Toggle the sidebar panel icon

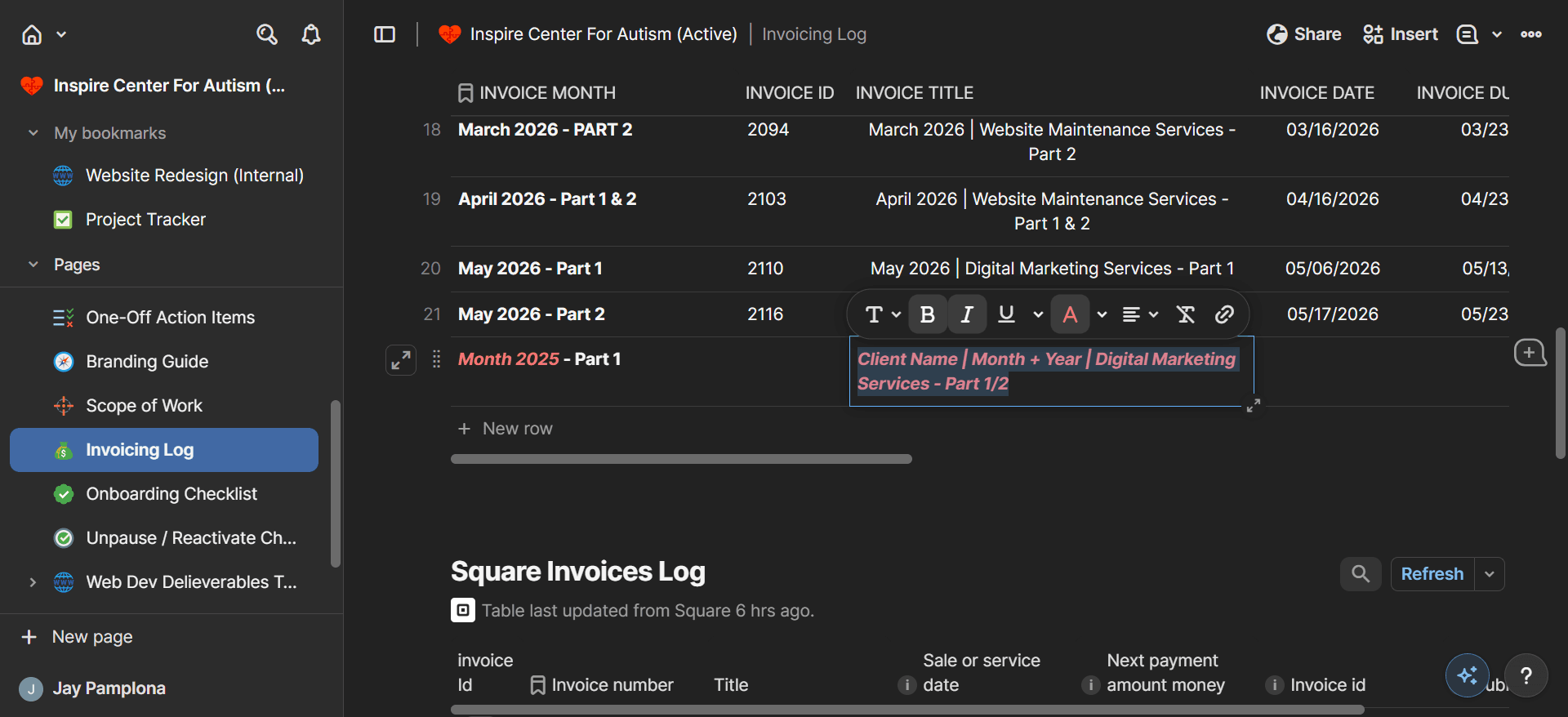click(385, 34)
